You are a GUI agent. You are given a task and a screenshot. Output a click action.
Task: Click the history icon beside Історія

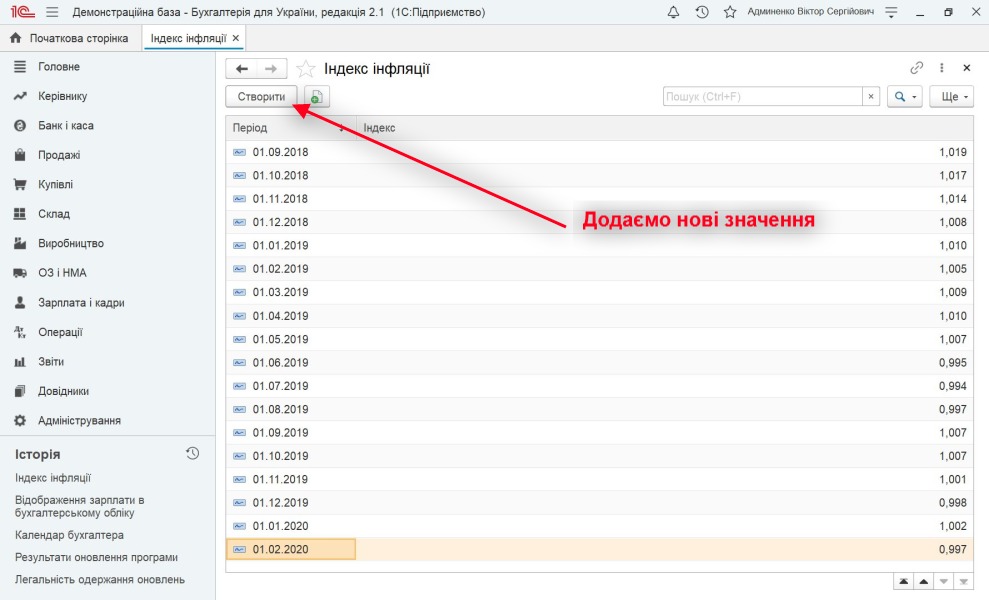click(x=192, y=454)
